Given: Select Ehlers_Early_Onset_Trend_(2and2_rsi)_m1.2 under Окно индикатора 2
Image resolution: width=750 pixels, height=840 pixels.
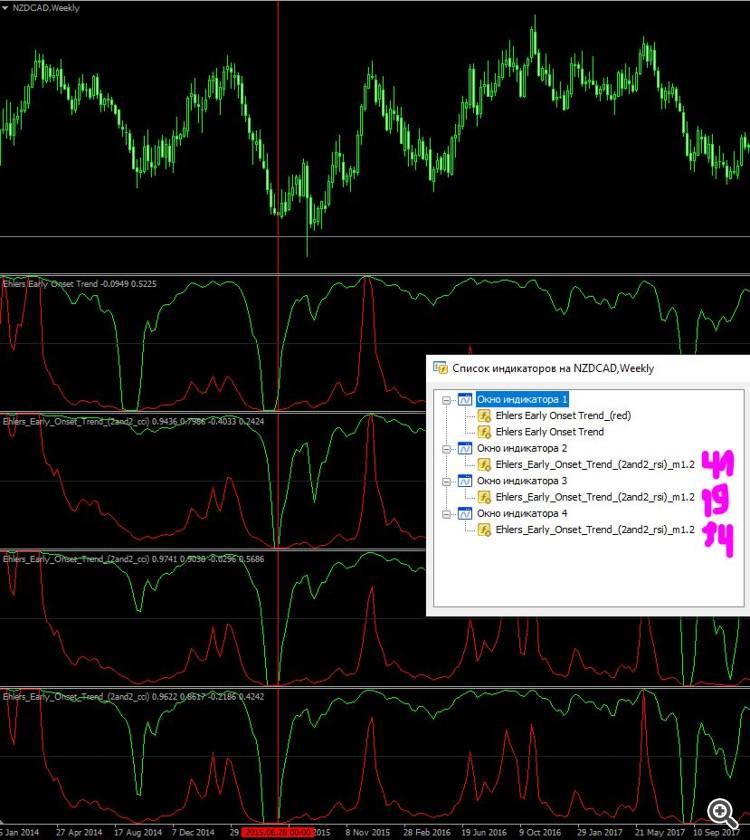Looking at the screenshot, I should (x=595, y=464).
